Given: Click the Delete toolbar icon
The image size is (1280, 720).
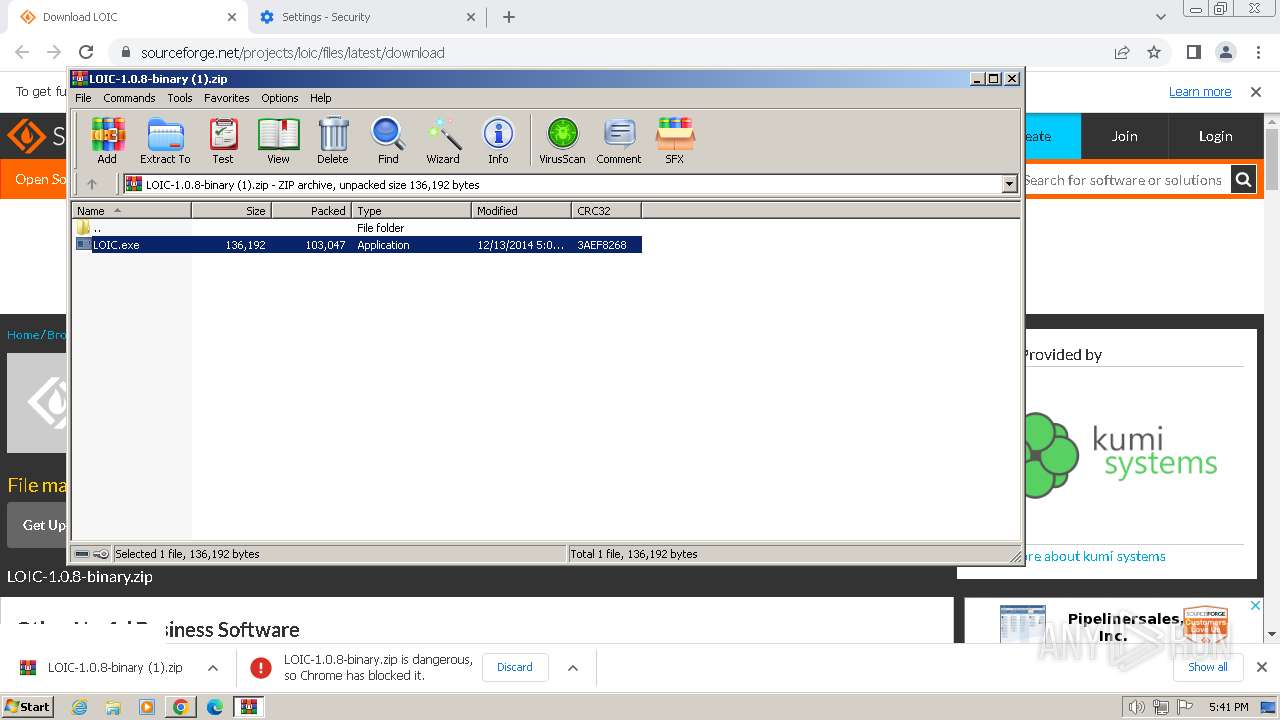Looking at the screenshot, I should pos(333,140).
